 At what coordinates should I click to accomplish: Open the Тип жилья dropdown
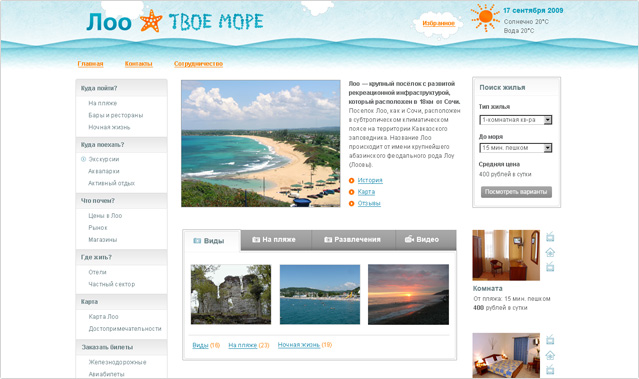click(x=516, y=120)
